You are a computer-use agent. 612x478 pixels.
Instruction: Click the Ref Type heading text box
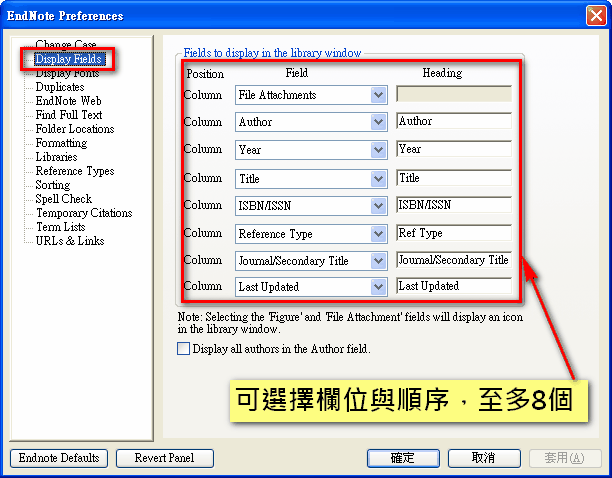[454, 233]
